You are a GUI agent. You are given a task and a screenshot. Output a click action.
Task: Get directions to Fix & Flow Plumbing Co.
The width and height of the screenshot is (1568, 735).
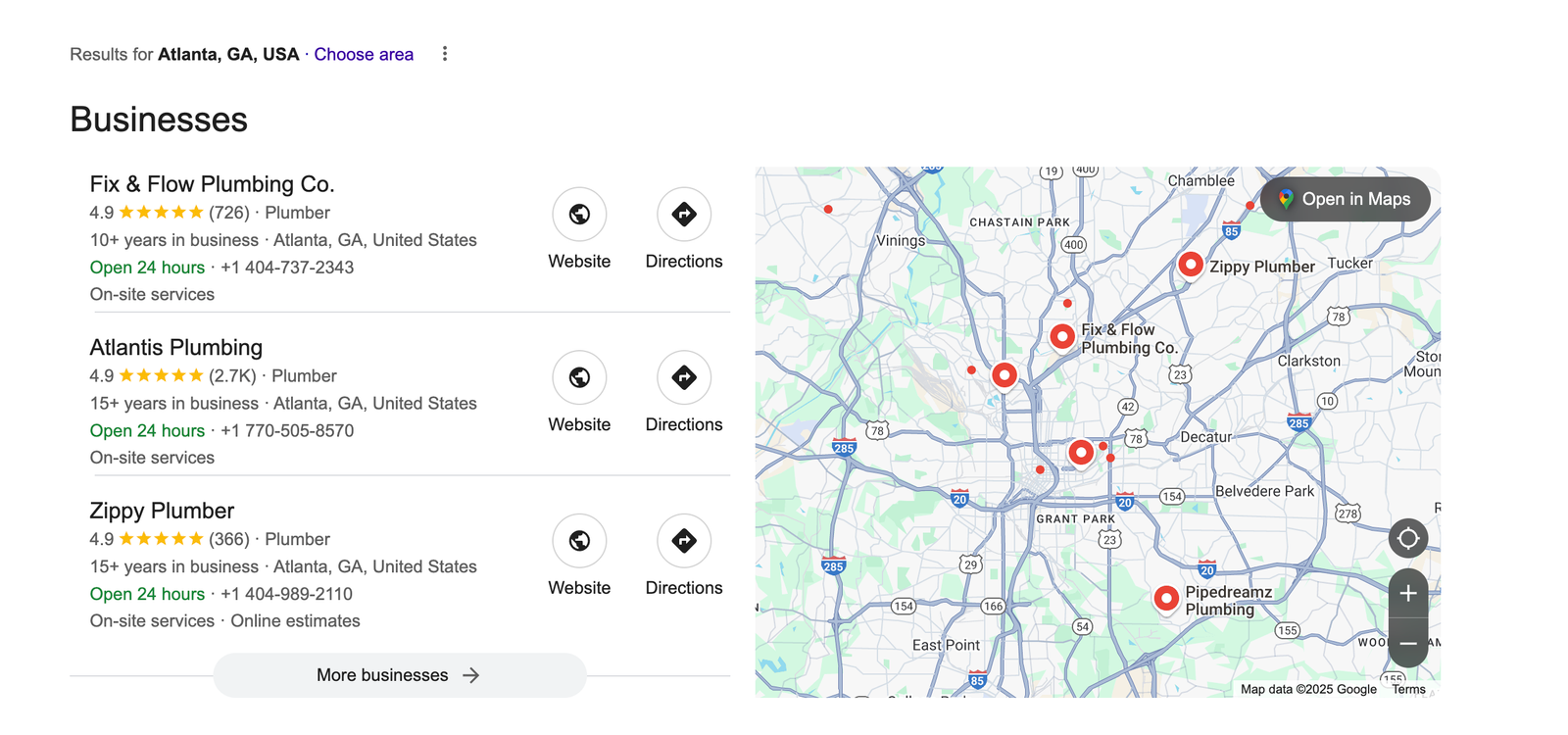[684, 214]
